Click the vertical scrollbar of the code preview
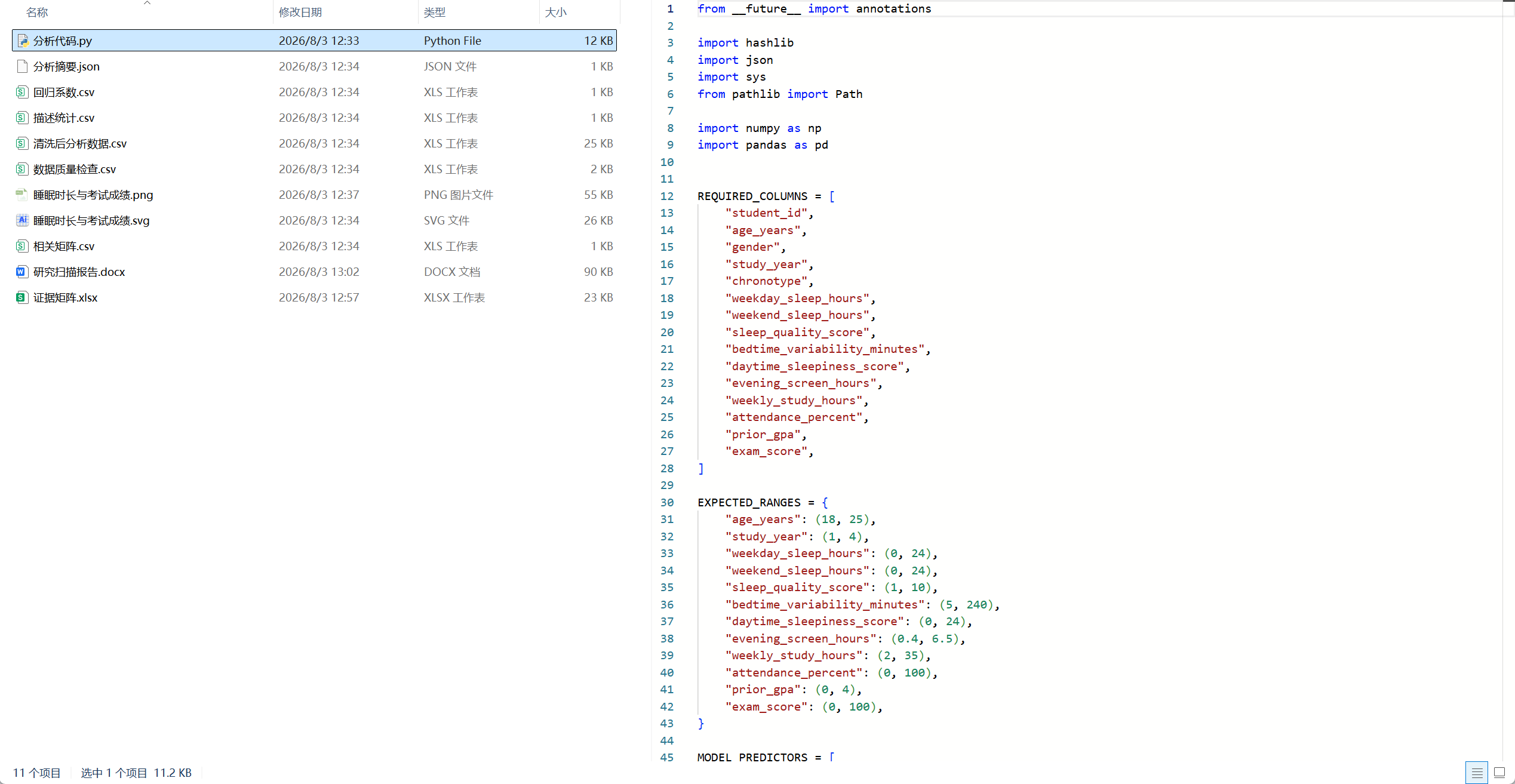 [x=1508, y=382]
